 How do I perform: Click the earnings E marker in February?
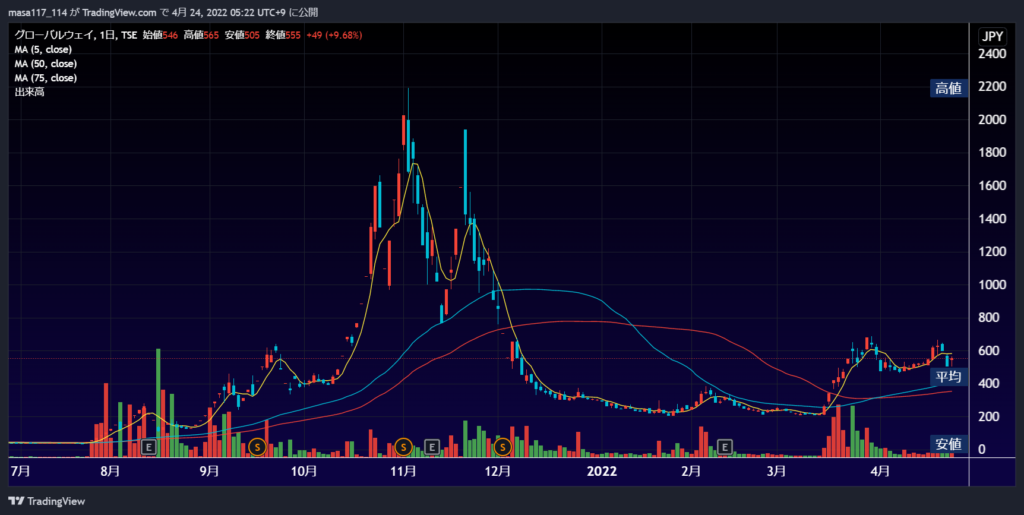point(724,447)
